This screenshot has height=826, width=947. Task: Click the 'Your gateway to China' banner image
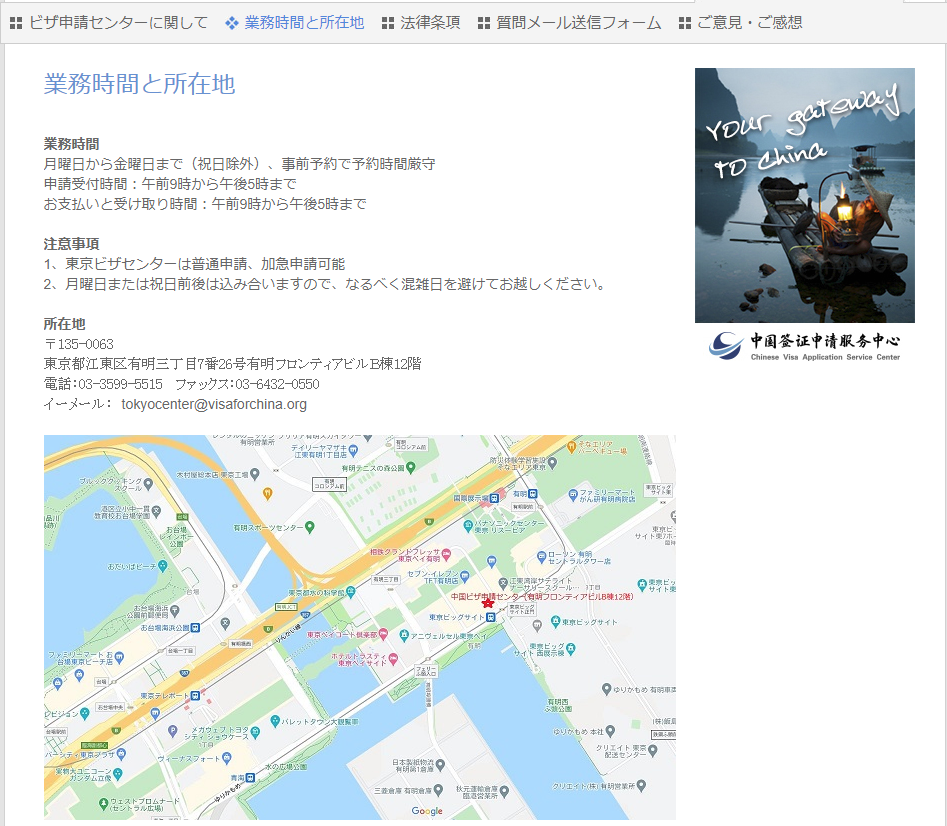pos(804,195)
